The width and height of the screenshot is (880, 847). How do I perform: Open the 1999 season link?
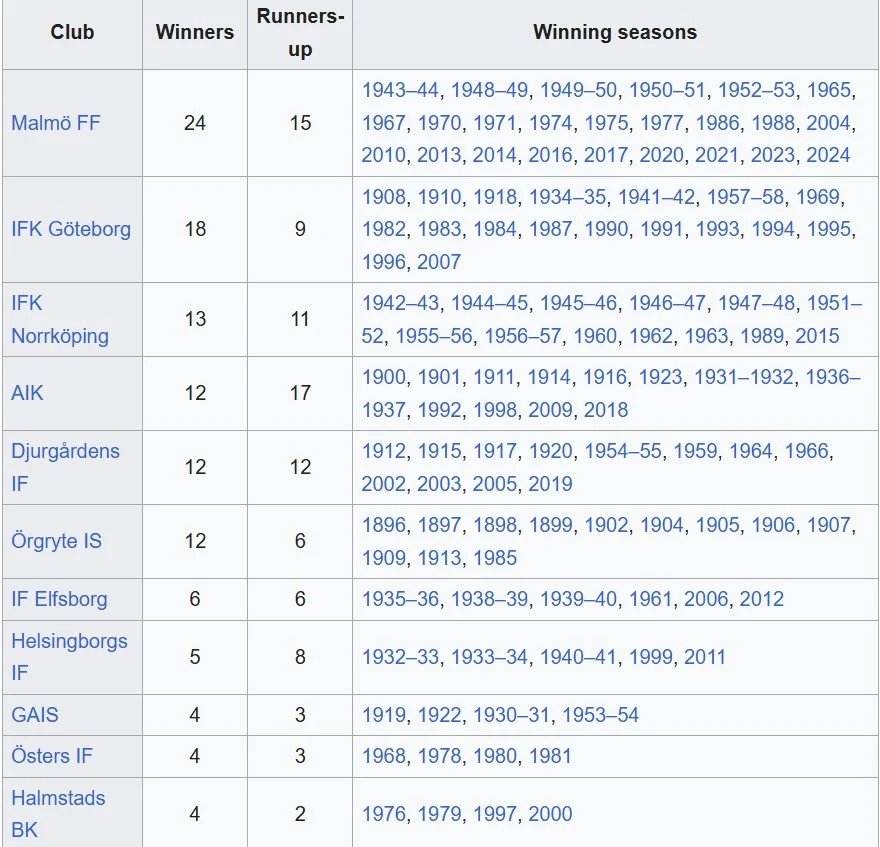(651, 657)
